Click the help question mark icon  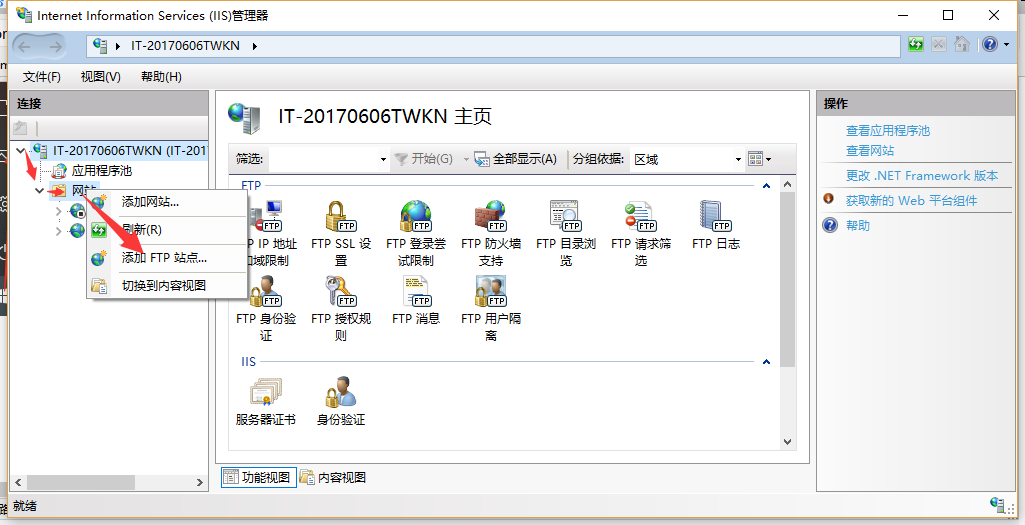[990, 44]
